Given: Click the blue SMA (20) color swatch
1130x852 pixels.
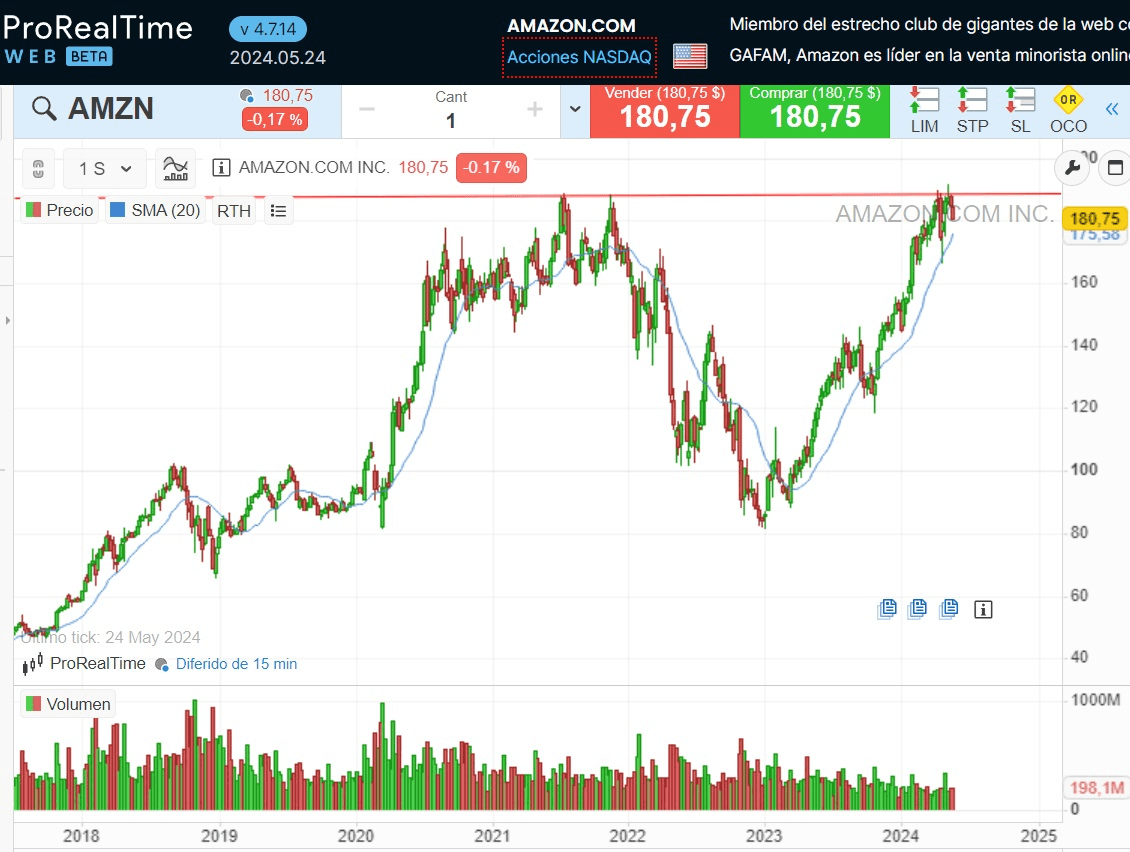Looking at the screenshot, I should click(x=117, y=211).
